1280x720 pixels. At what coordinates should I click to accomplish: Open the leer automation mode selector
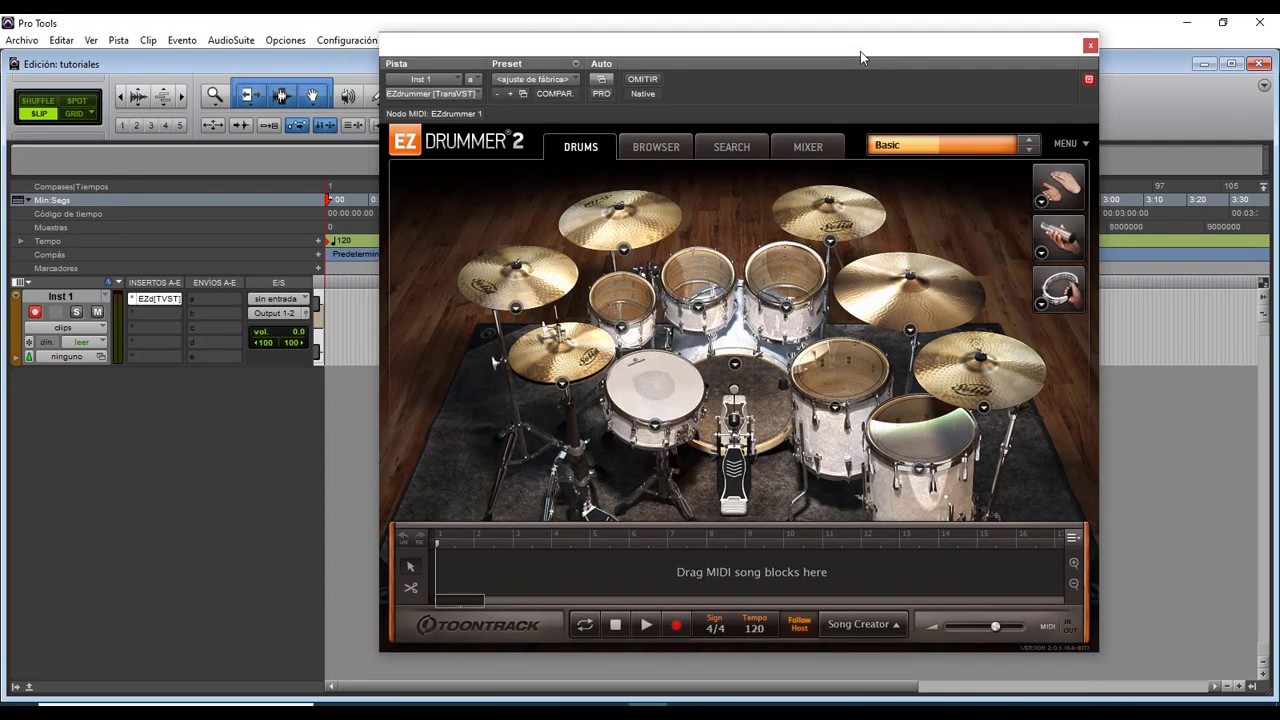[84, 342]
